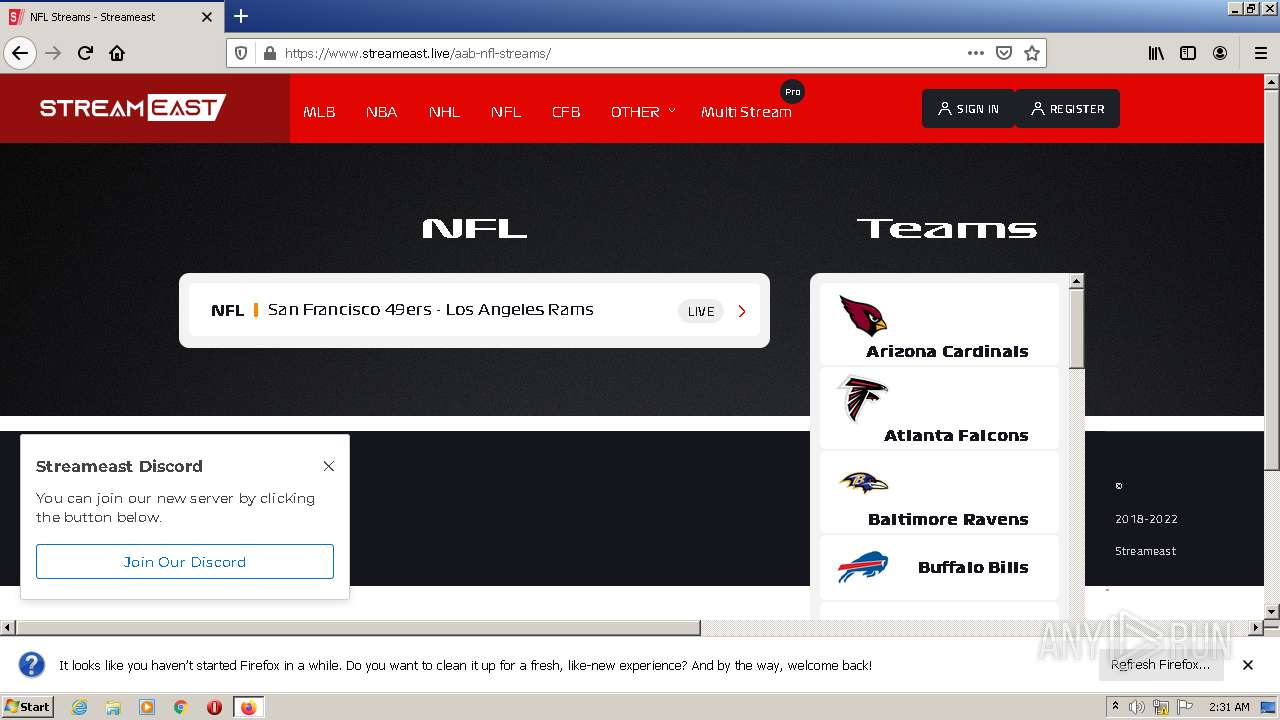Click the Refresh Firefox button

[1160, 665]
